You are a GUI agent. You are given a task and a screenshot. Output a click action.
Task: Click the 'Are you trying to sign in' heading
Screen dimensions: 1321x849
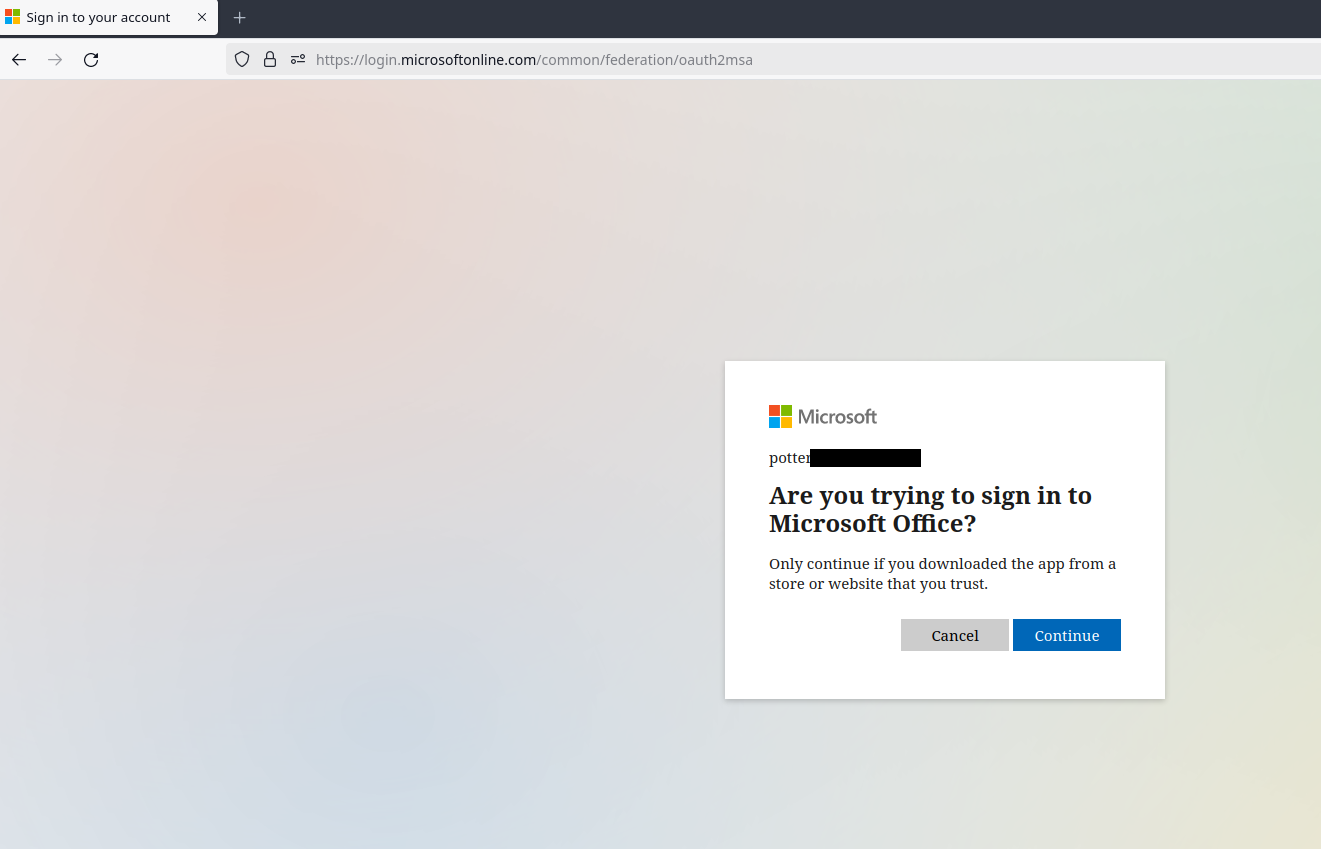[x=930, y=509]
